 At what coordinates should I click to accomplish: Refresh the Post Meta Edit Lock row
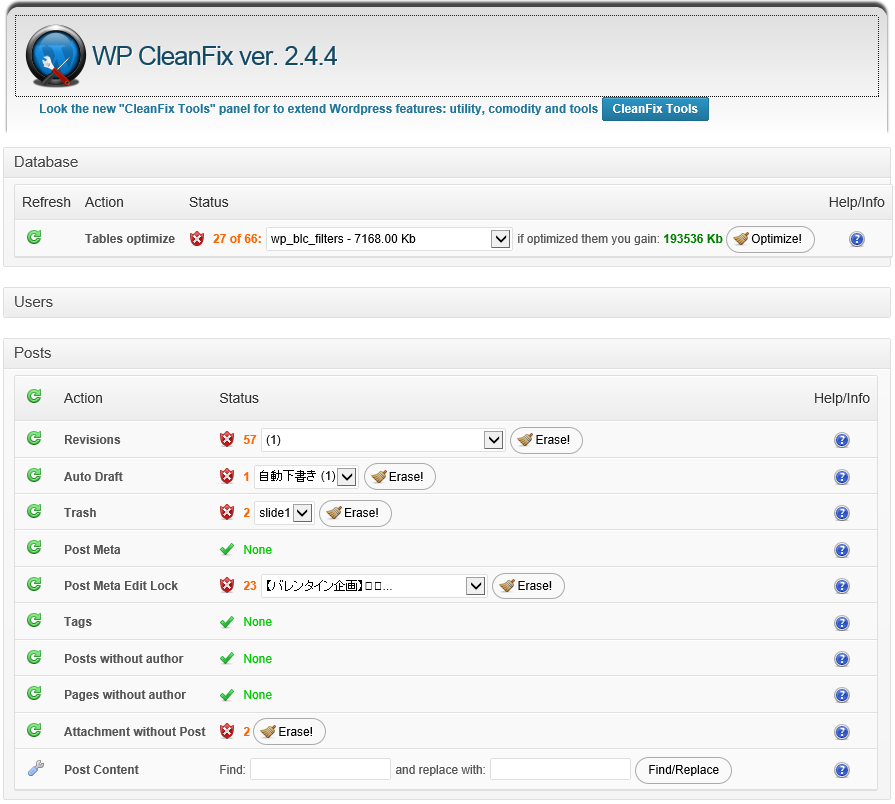tap(34, 585)
